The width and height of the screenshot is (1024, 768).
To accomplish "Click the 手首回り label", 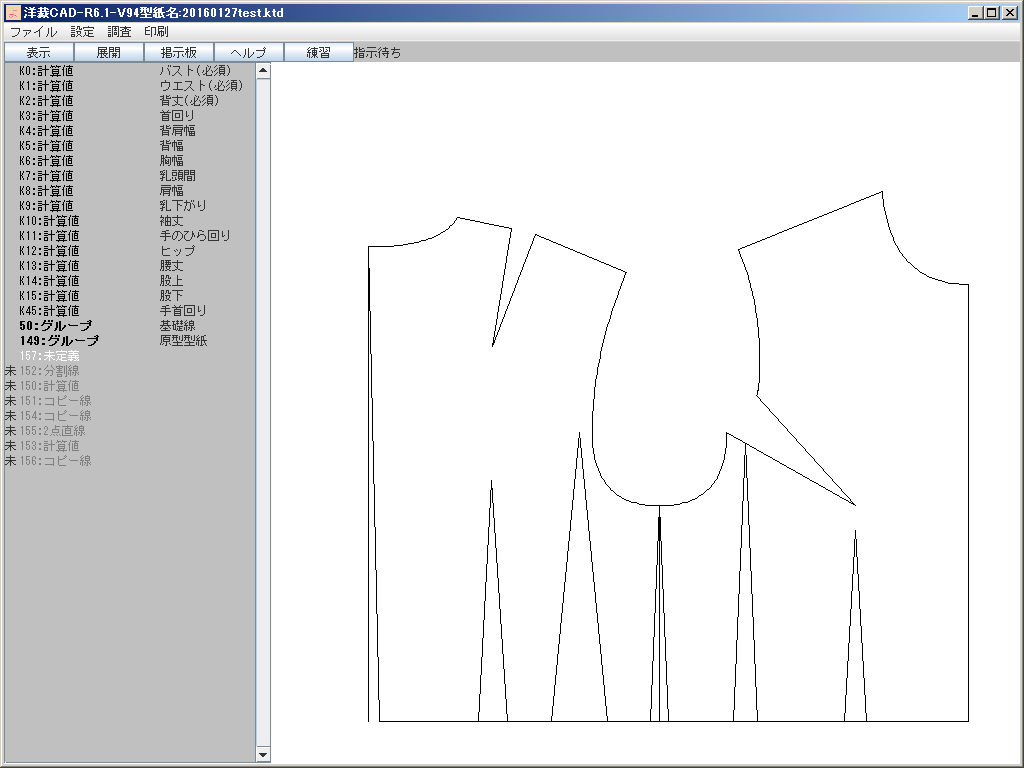I will (x=184, y=311).
